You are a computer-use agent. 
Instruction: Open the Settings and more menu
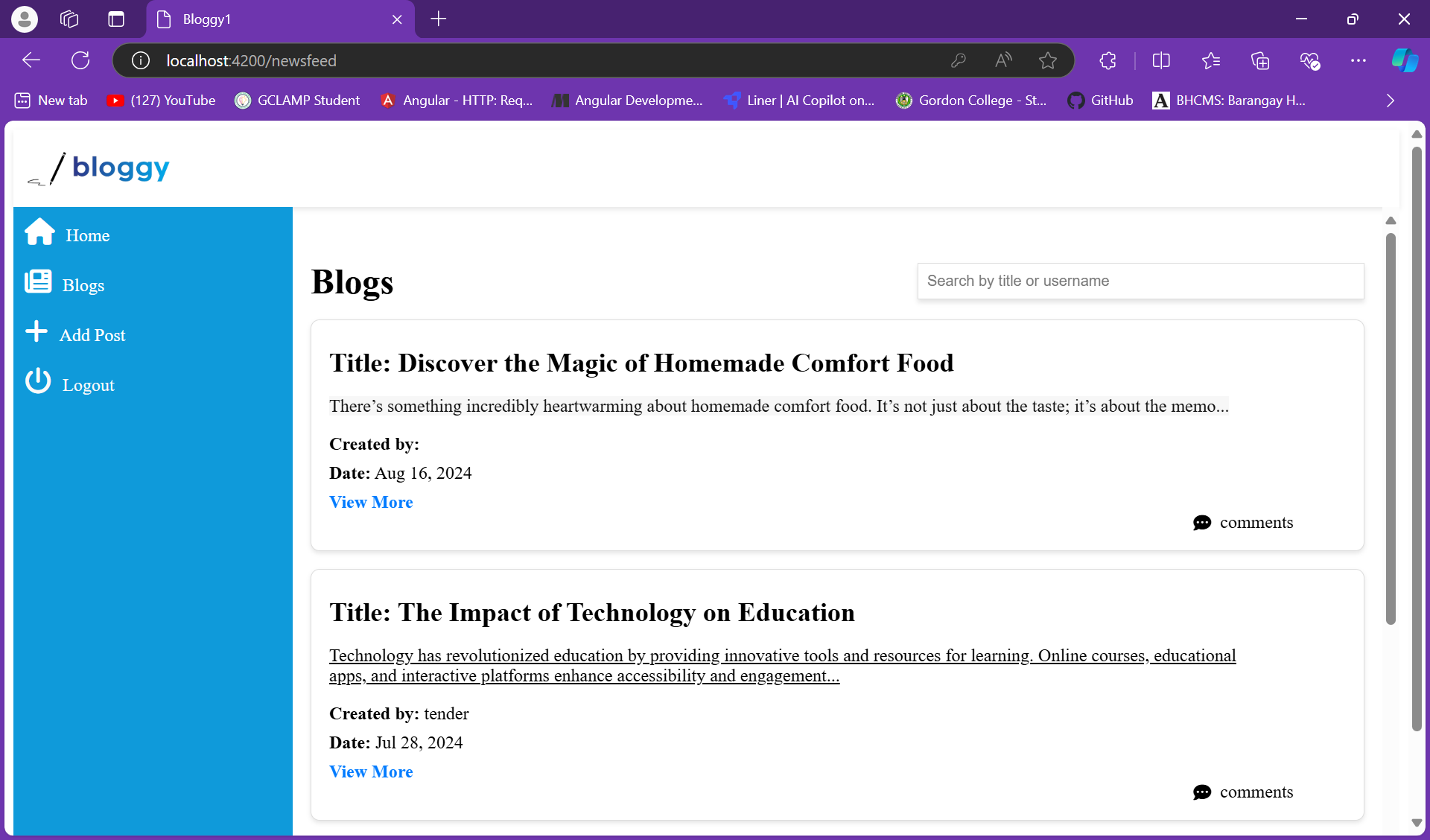tap(1358, 60)
